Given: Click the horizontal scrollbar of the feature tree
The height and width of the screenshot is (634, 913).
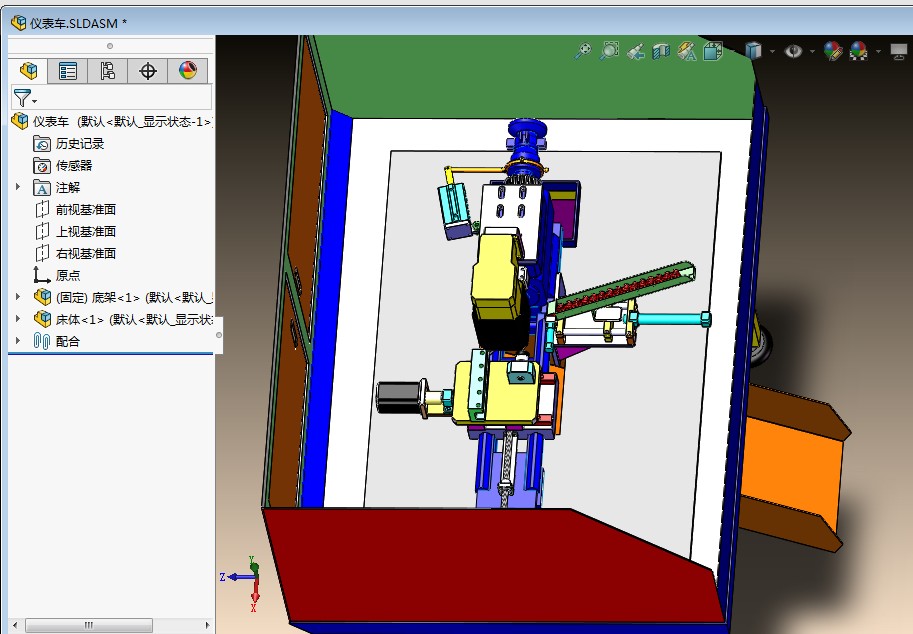Looking at the screenshot, I should (89, 625).
